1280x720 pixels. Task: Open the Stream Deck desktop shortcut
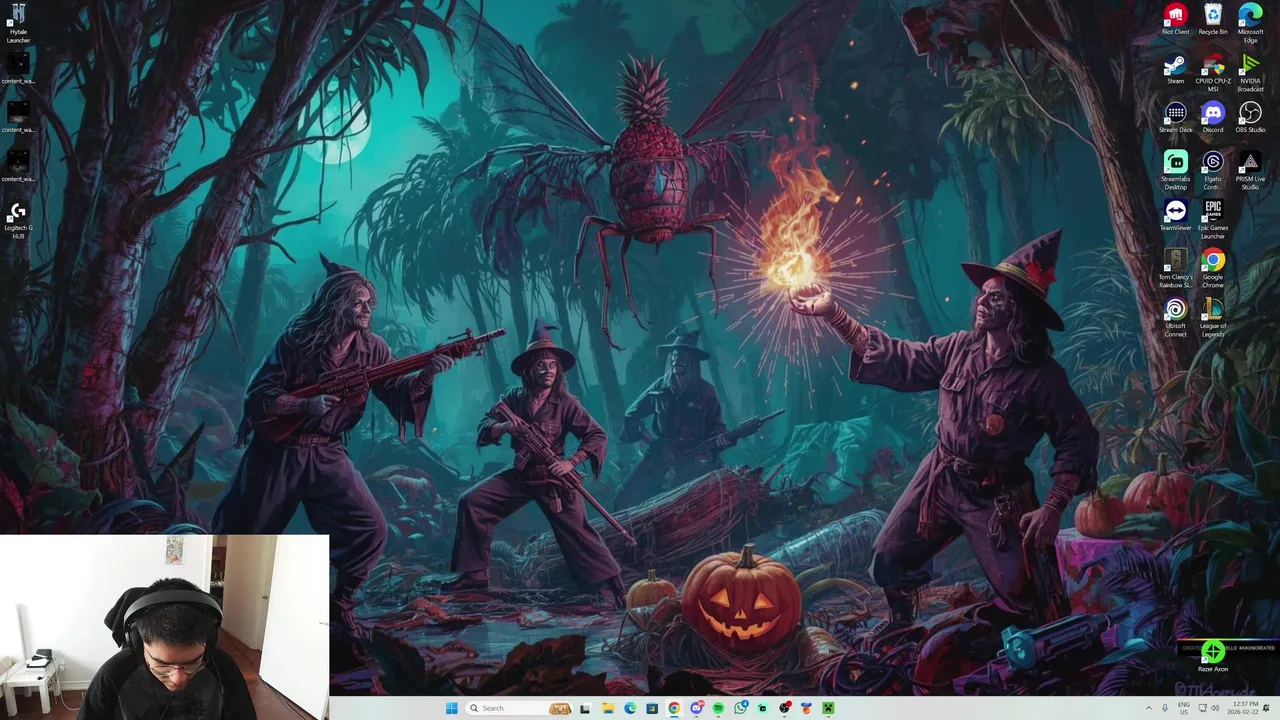coord(1175,118)
